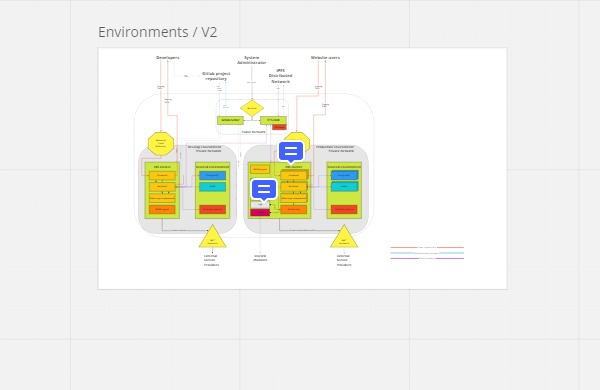Select the cyan box in development secured environment
Viewport: 600px width, 390px height.
[x=212, y=186]
